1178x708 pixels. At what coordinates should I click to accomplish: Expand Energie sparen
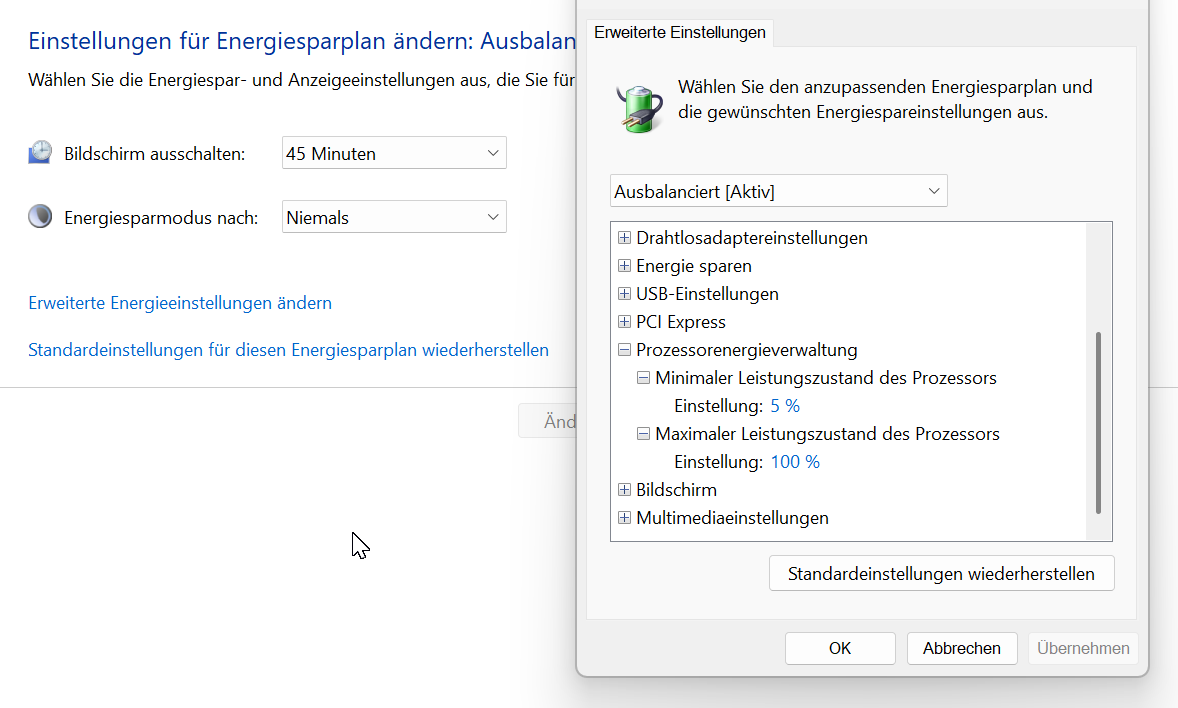click(x=624, y=266)
